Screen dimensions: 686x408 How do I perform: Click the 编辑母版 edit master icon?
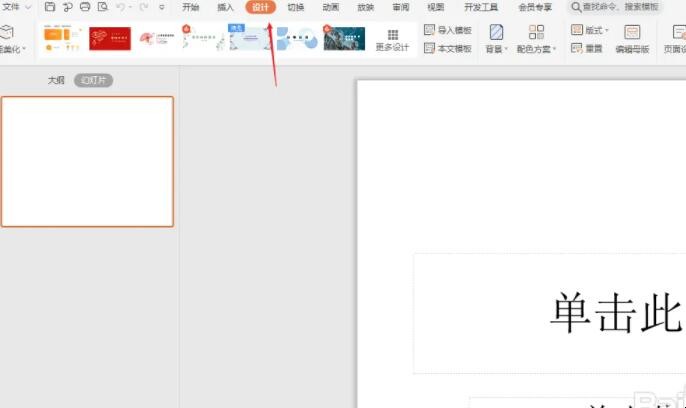click(631, 39)
